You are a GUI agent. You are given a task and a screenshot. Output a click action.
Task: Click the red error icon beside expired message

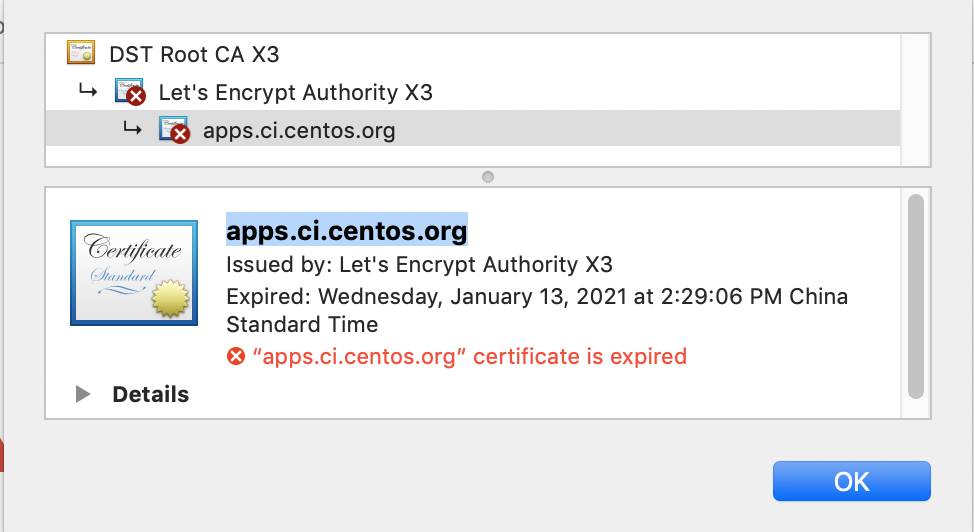pos(235,357)
